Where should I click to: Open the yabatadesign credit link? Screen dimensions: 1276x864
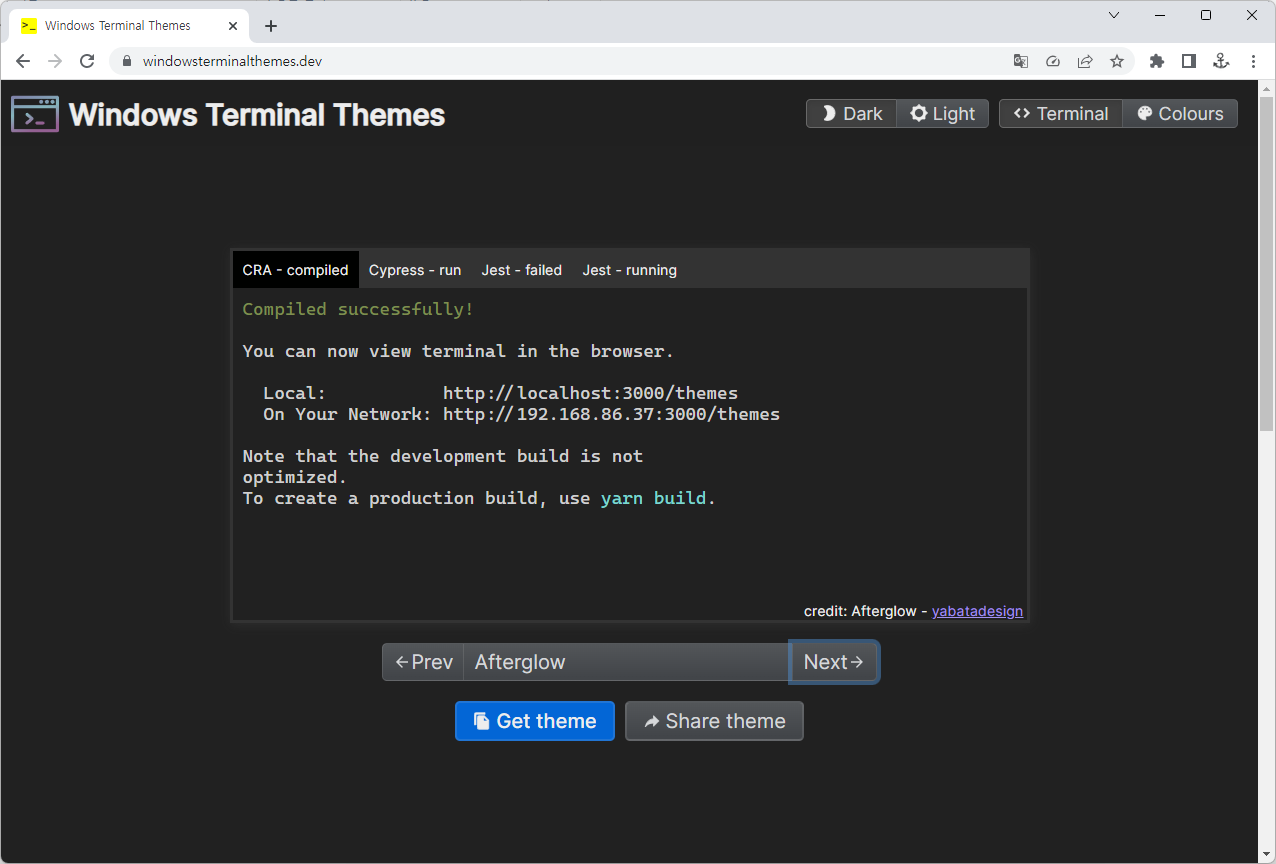point(977,611)
